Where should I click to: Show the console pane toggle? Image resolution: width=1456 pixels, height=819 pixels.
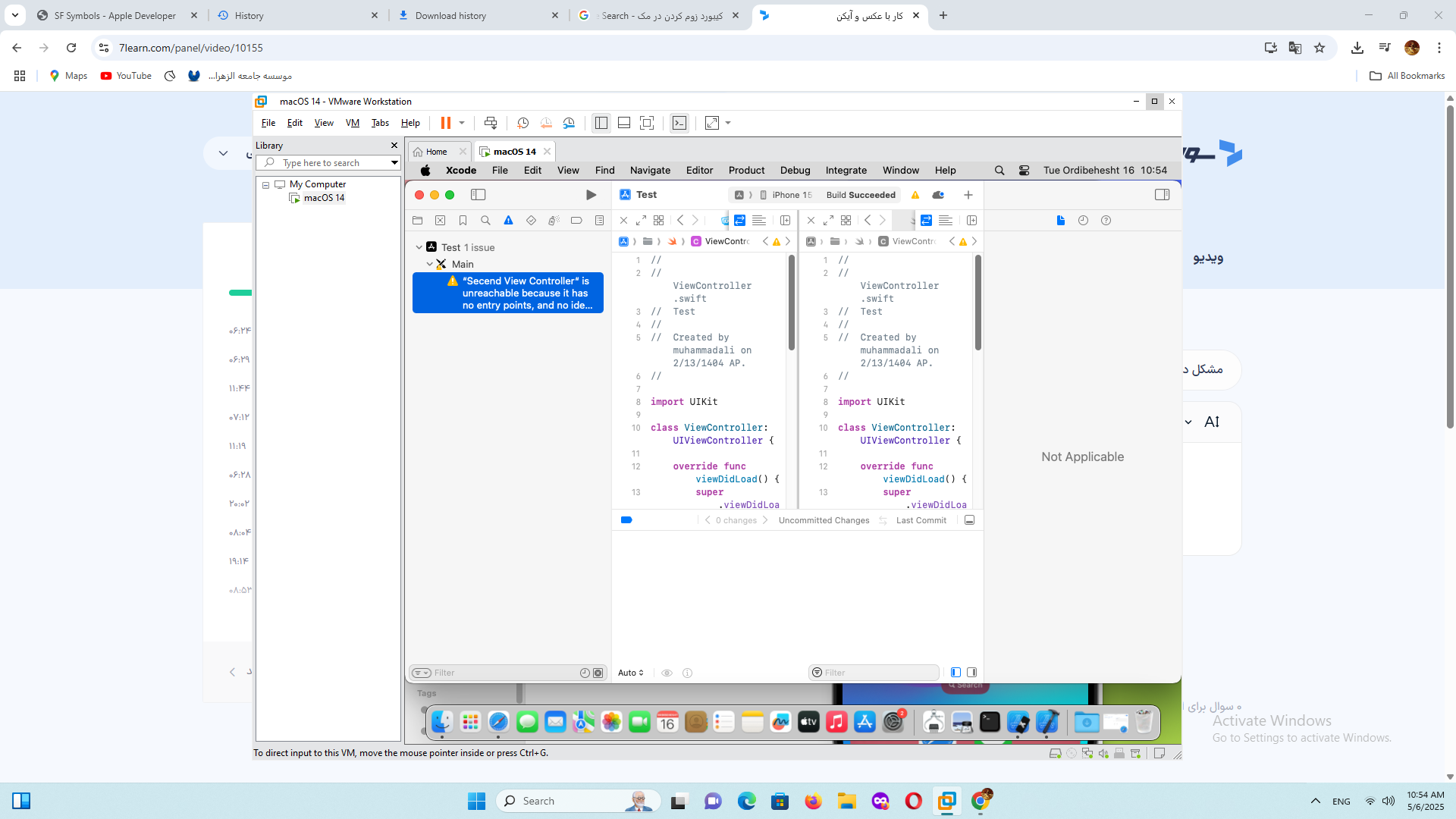971,673
